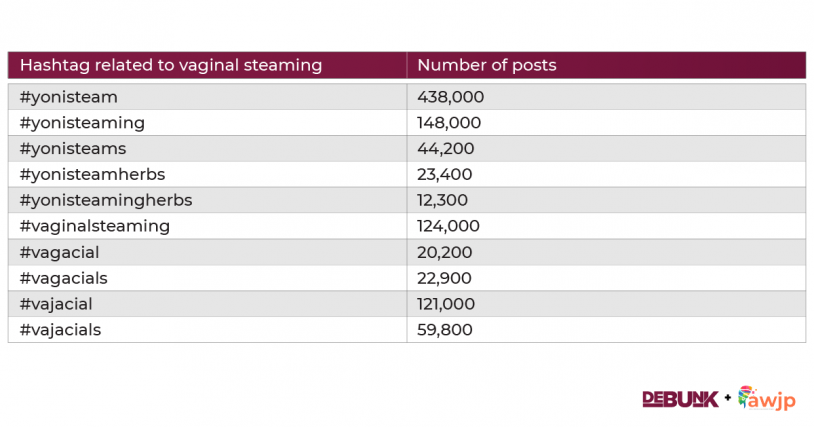Select the #yonisteamingherbs hashtag cell
The height and width of the screenshot is (427, 814).
click(106, 200)
